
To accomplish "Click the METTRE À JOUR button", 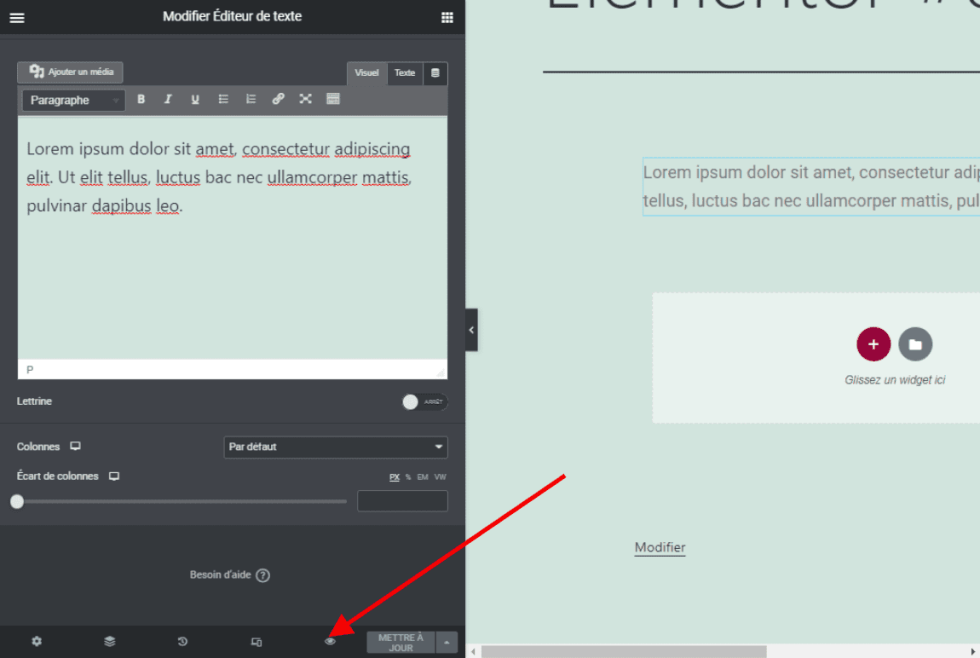I will point(401,642).
